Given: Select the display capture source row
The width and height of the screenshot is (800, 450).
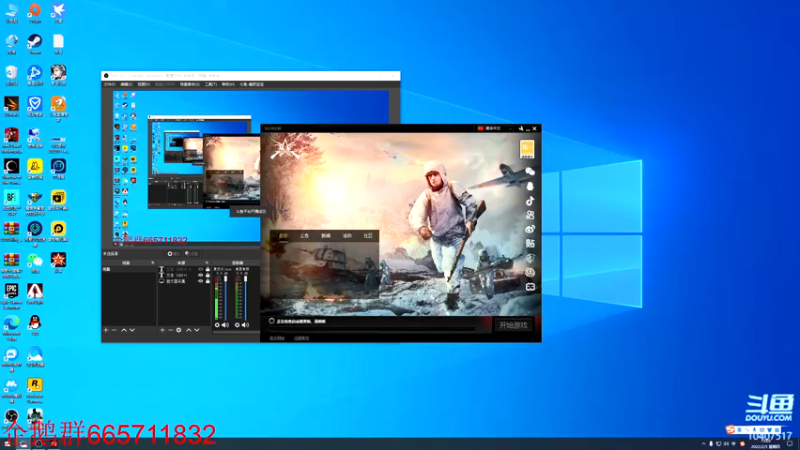Looking at the screenshot, I should point(184,281).
